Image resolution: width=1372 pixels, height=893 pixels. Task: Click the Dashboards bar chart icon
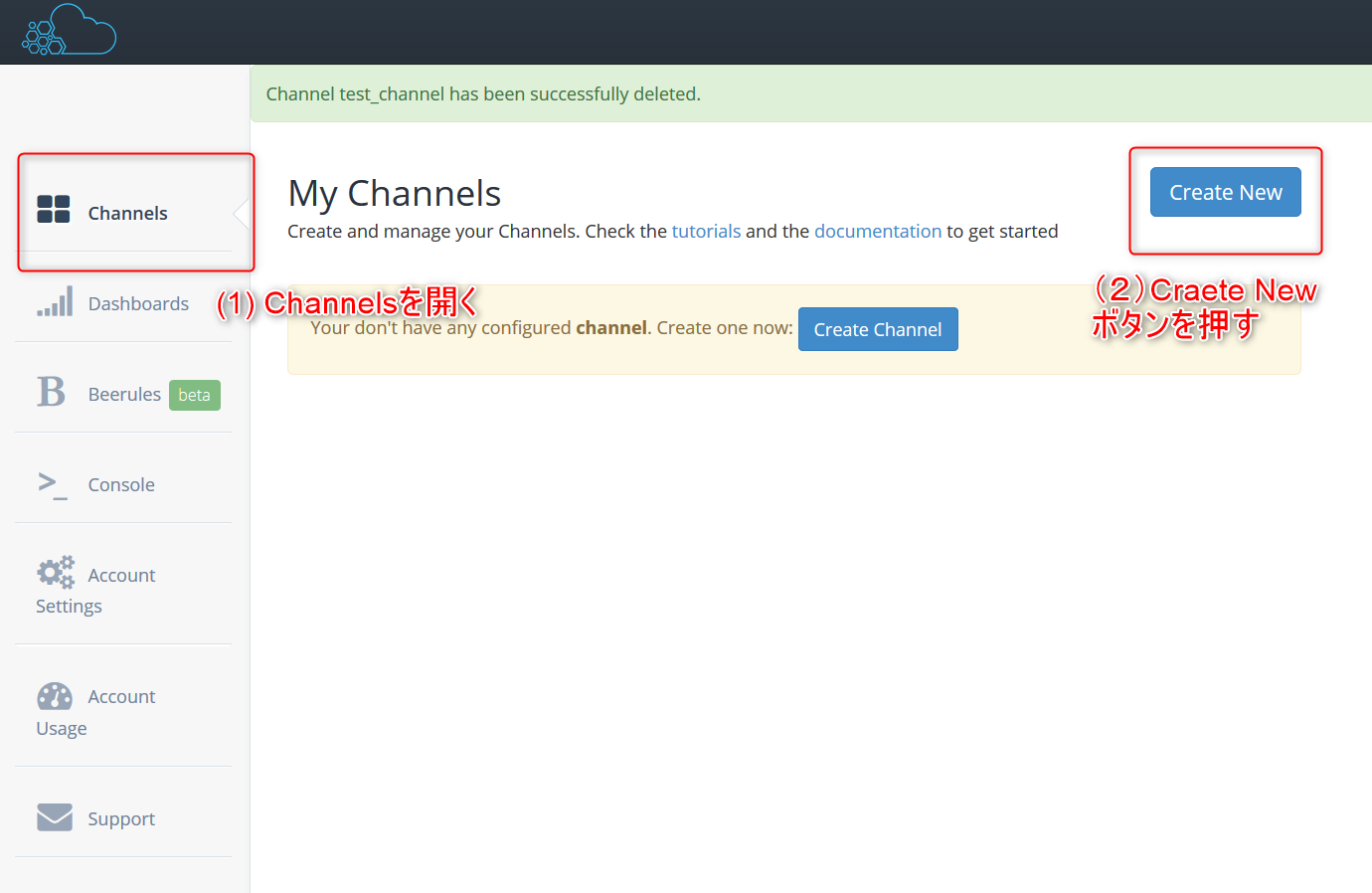click(56, 301)
